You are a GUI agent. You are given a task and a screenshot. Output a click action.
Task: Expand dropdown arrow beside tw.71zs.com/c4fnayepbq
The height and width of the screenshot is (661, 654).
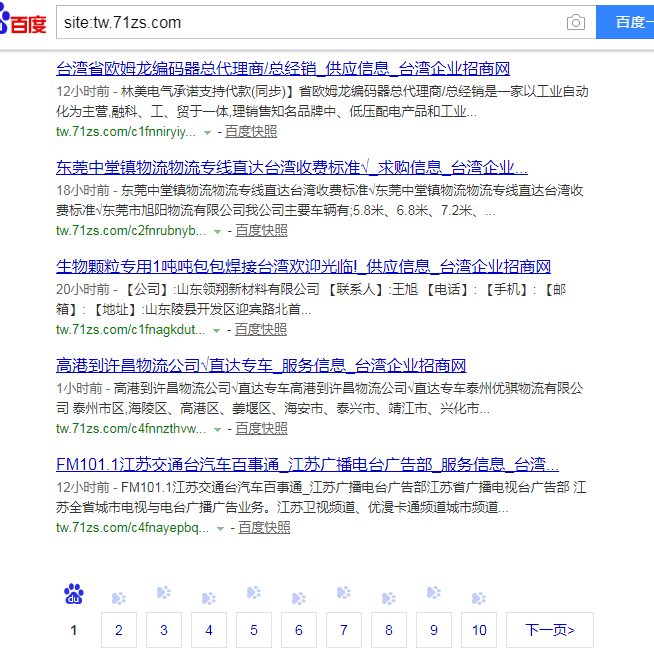click(220, 528)
